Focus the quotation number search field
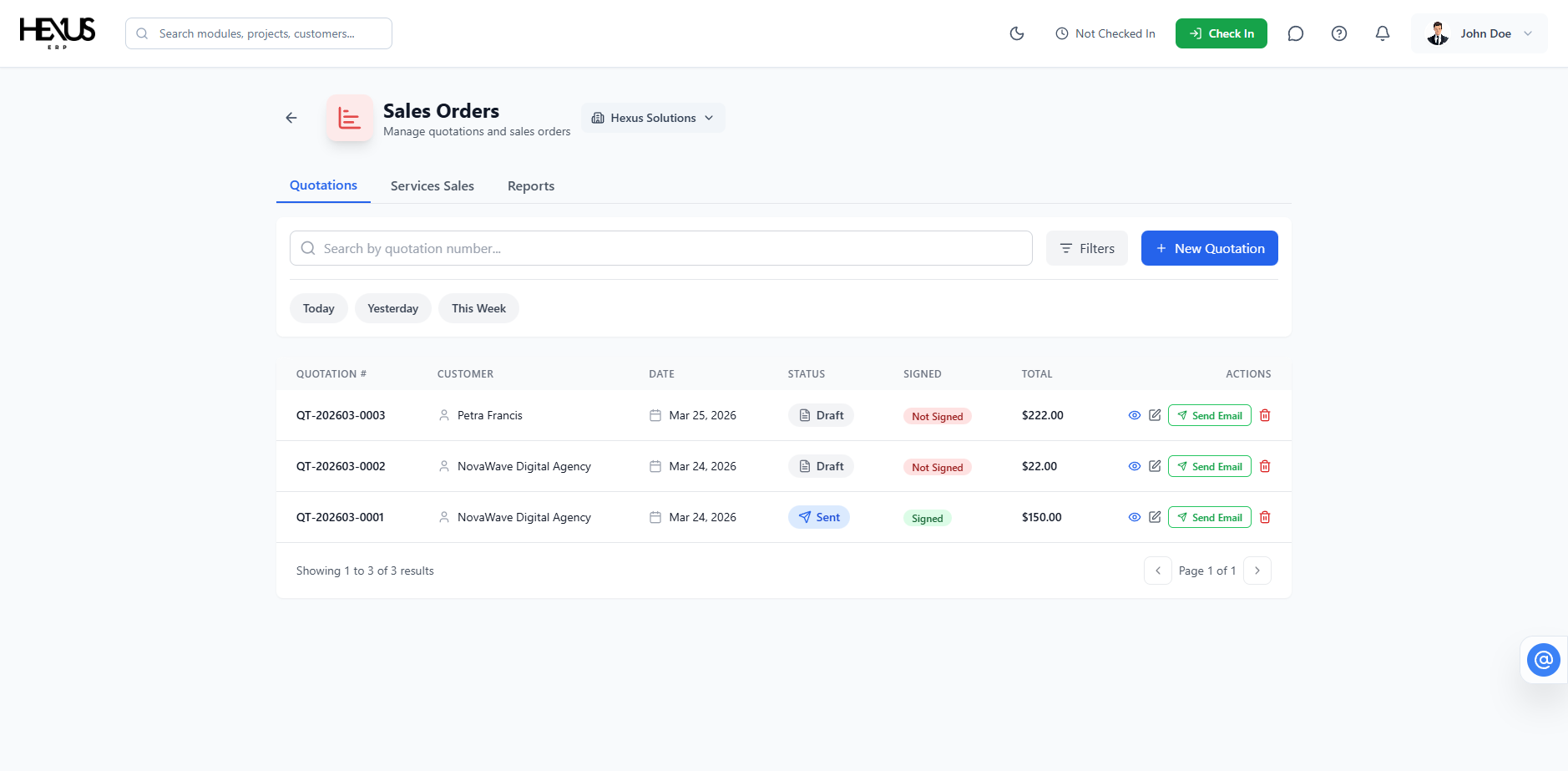The width and height of the screenshot is (1568, 771). tap(661, 248)
